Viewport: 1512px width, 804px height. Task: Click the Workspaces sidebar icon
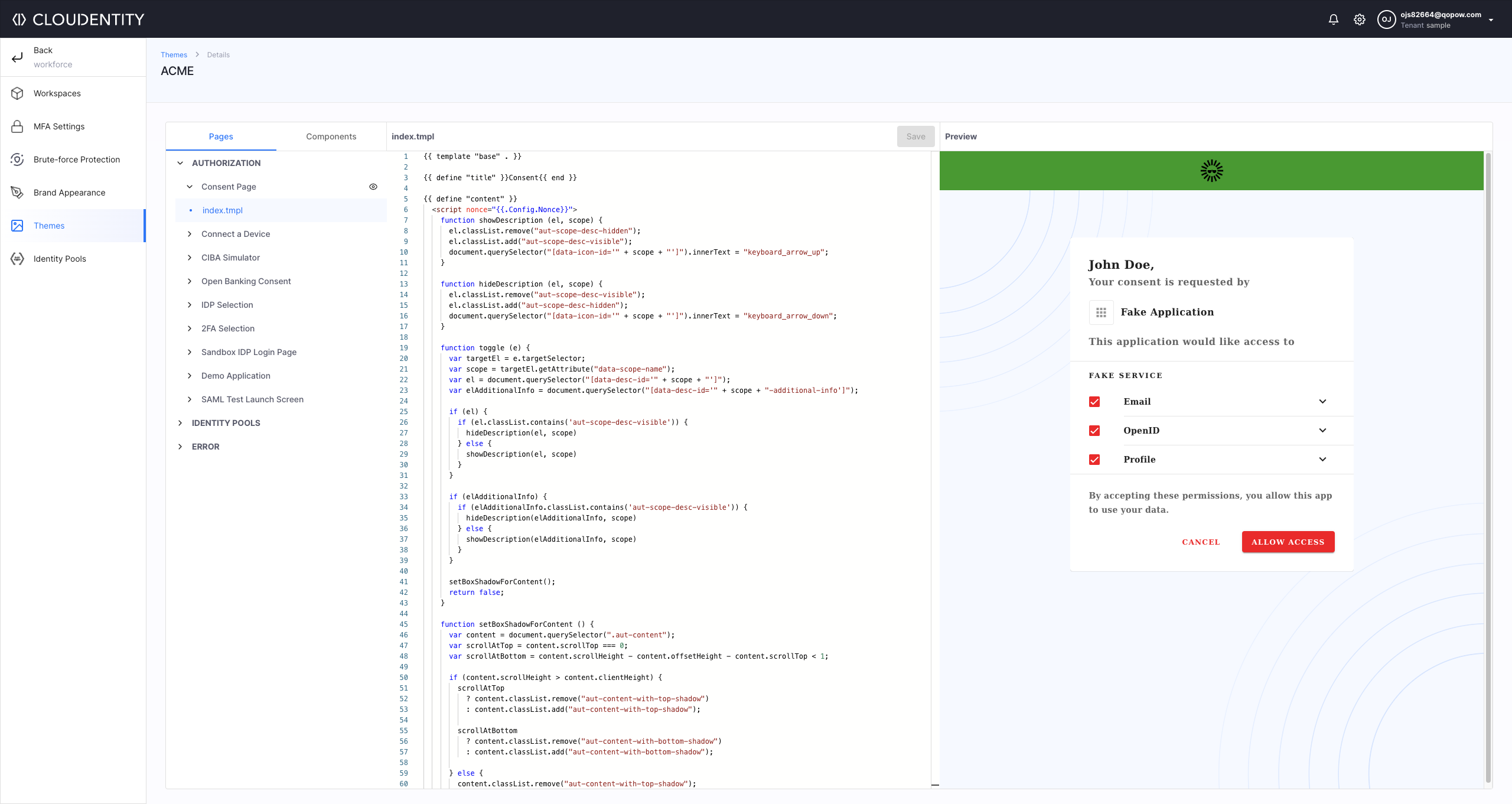coord(19,92)
